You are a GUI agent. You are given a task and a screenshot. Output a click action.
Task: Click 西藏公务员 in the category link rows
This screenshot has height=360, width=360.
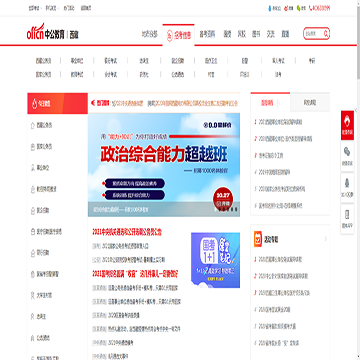44,61
